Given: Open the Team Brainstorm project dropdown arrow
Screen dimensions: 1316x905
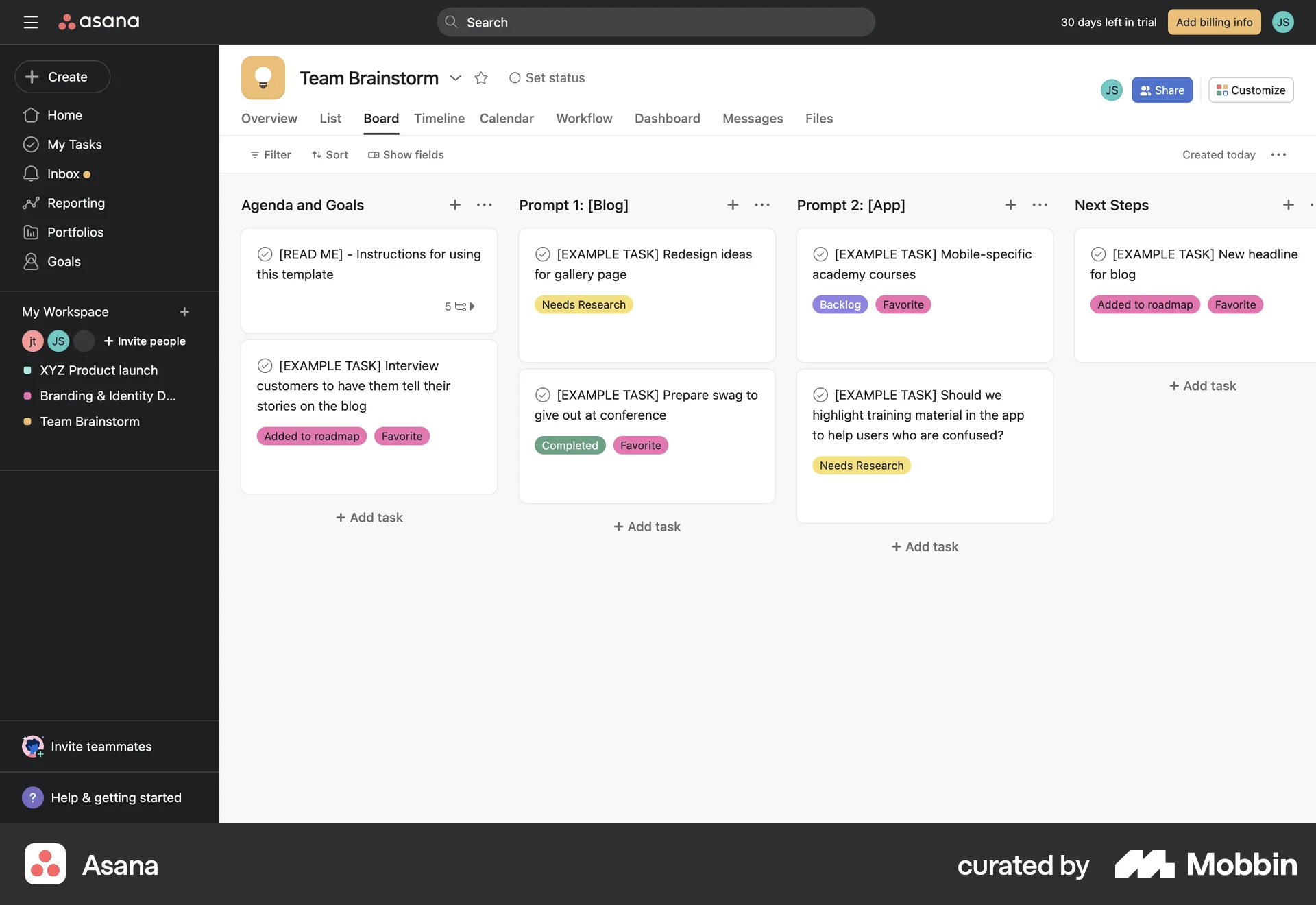Looking at the screenshot, I should click(456, 78).
